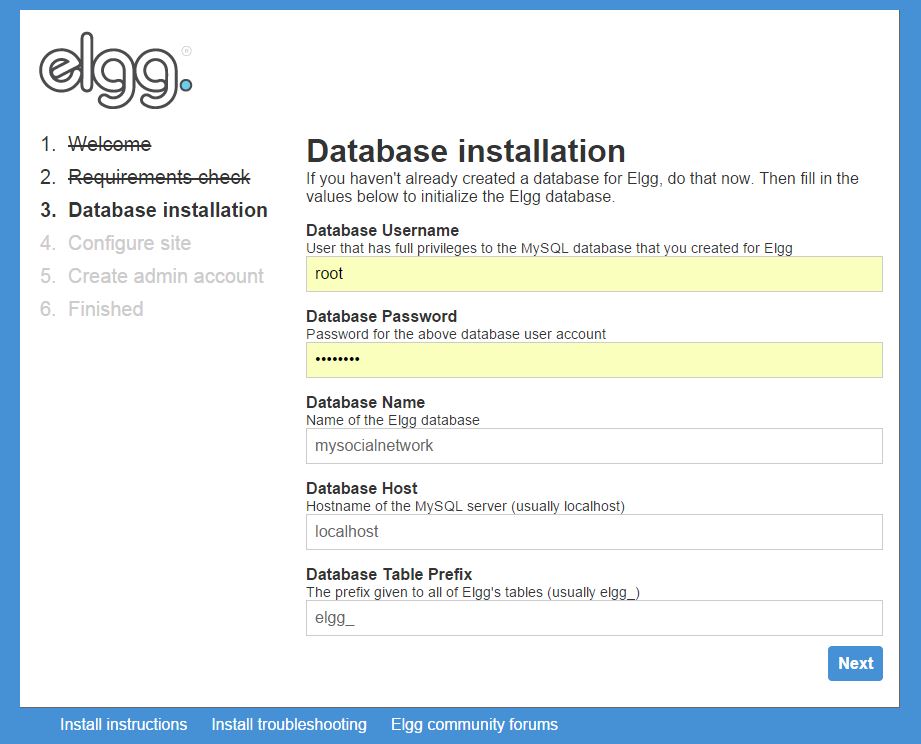Screen dimensions: 921x744
Task: Click the Database installation sidebar step
Action: 167,210
